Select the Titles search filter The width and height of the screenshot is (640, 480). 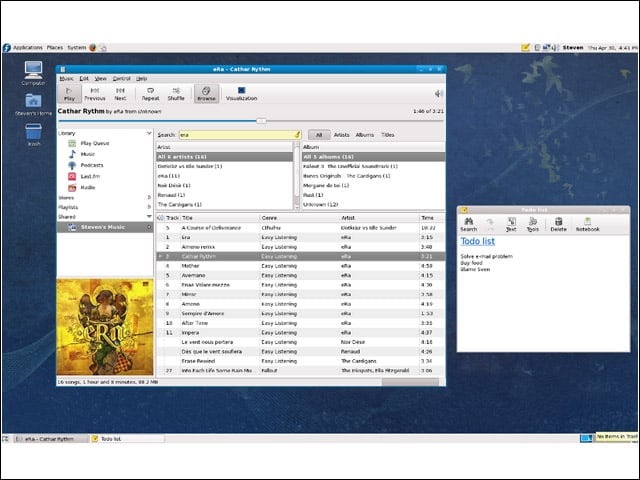(x=387, y=135)
